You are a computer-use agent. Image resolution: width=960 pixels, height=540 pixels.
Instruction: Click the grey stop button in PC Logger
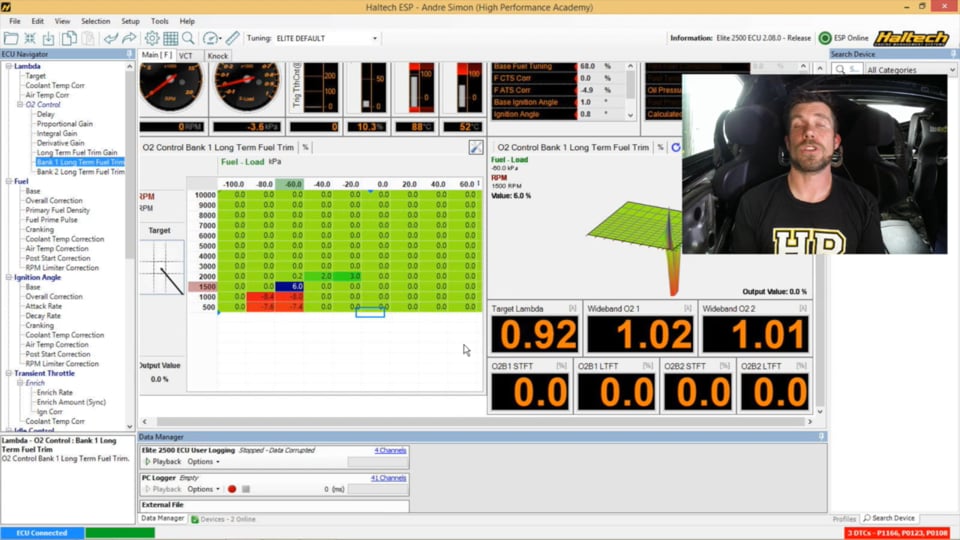pos(246,489)
